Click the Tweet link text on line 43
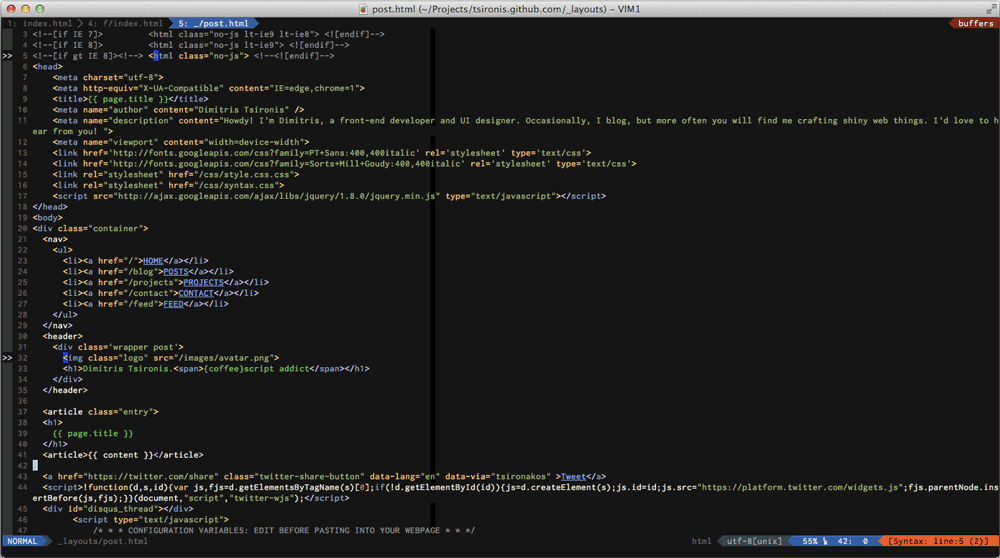This screenshot has width=1000, height=558. coord(573,477)
